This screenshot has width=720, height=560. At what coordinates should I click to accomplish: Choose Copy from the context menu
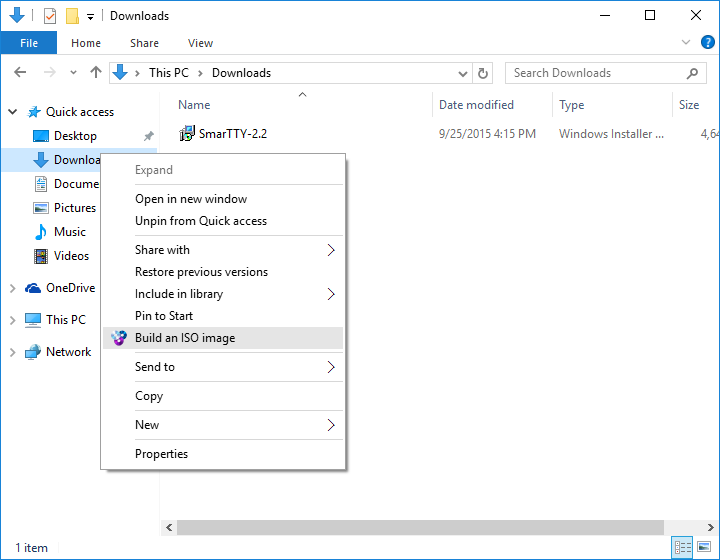pyautogui.click(x=223, y=396)
